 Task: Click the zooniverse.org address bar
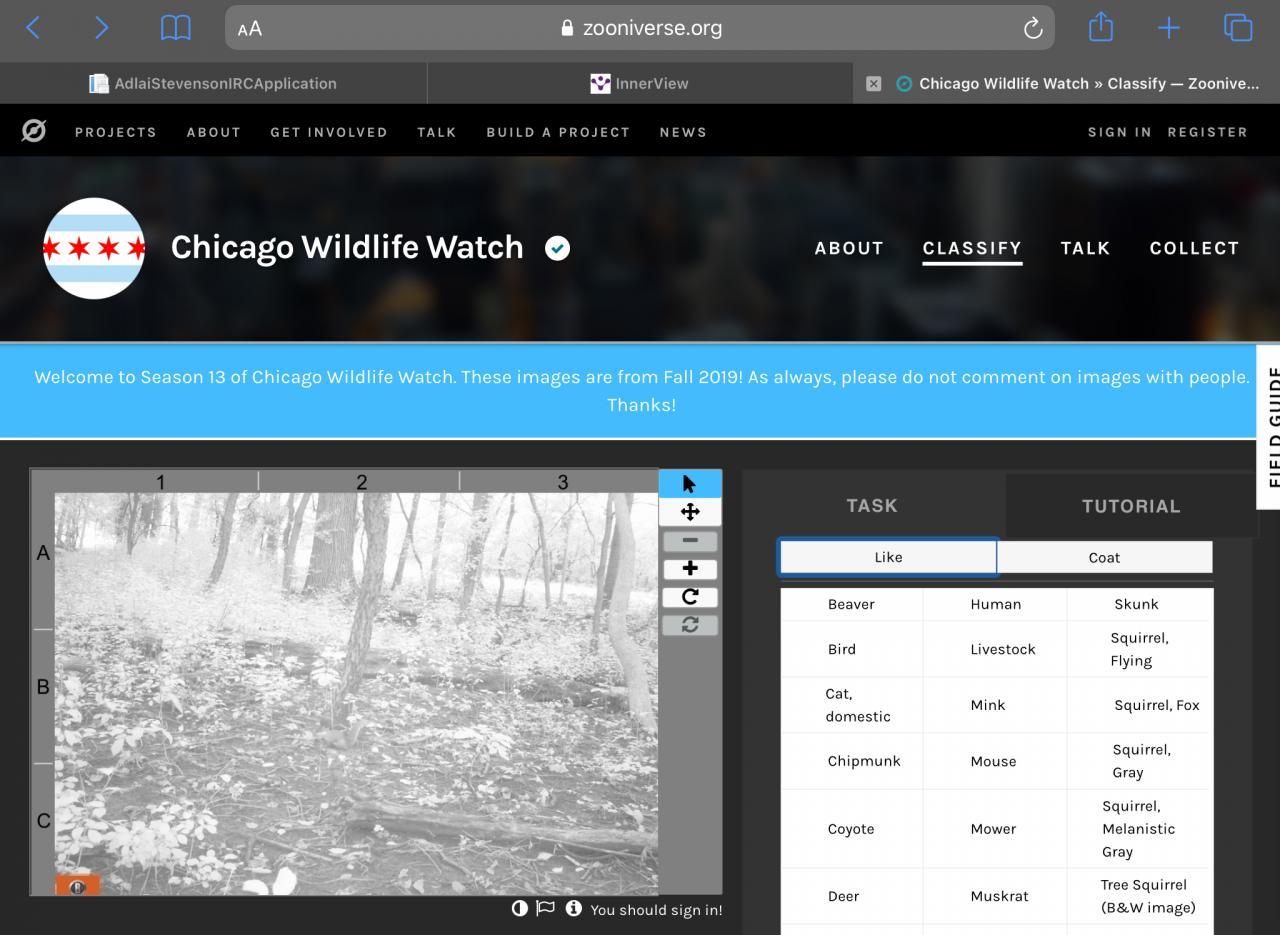point(640,28)
